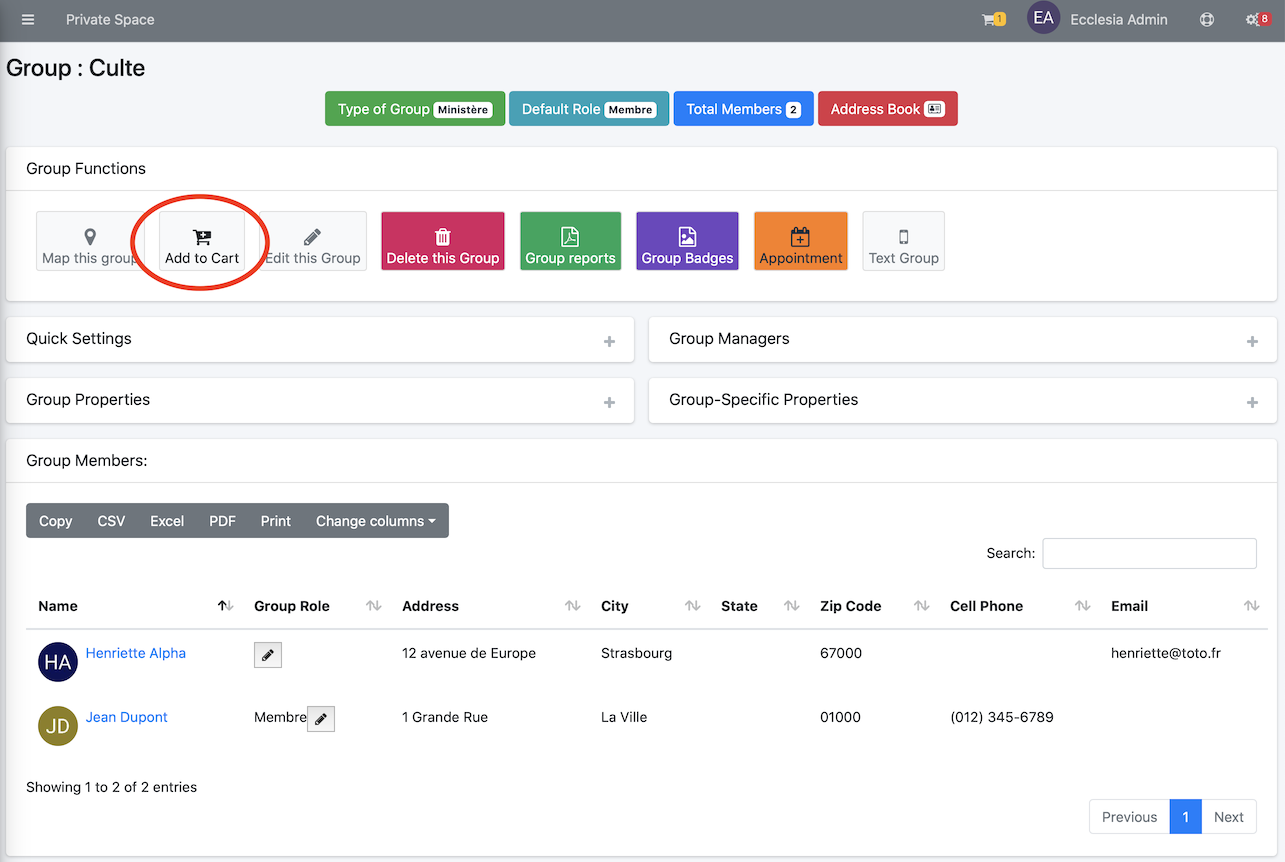The width and height of the screenshot is (1285, 862).
Task: Open Henriette Alpha profile link
Action: (136, 653)
